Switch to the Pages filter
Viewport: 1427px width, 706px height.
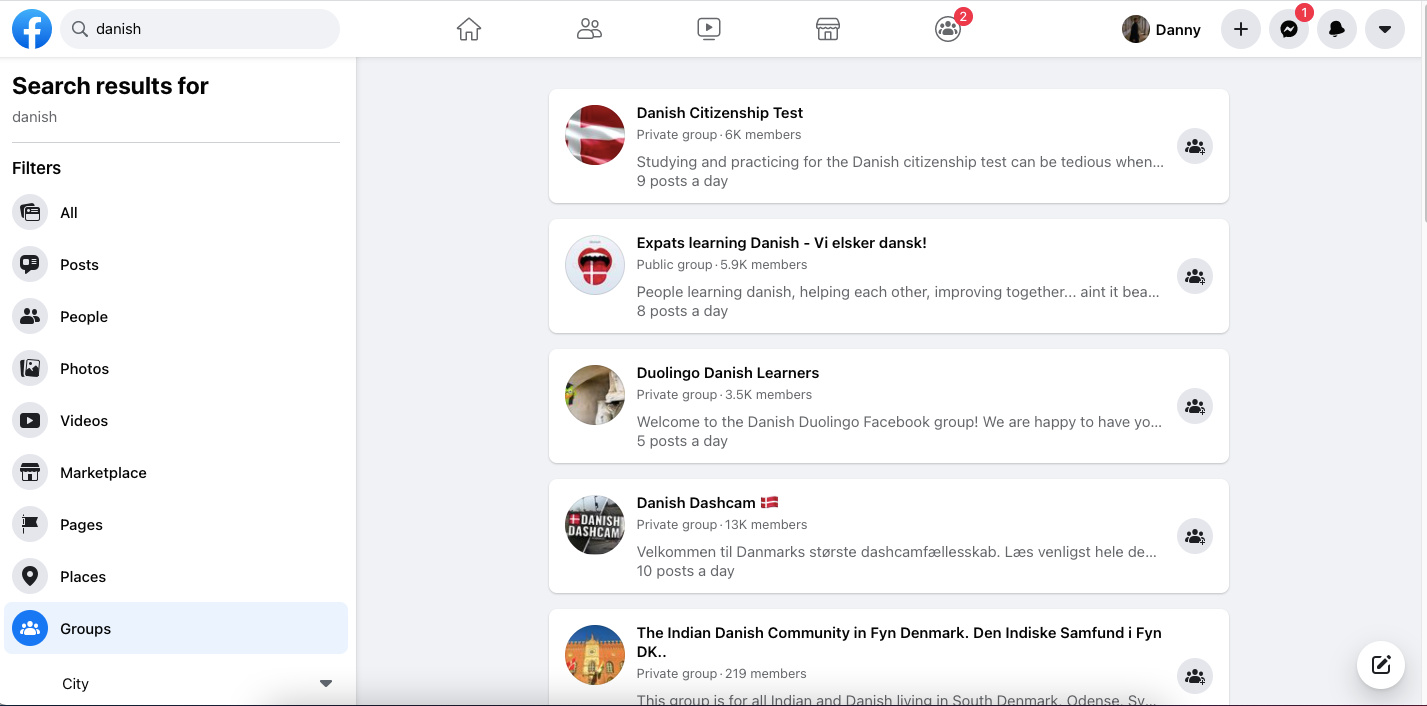click(x=81, y=524)
